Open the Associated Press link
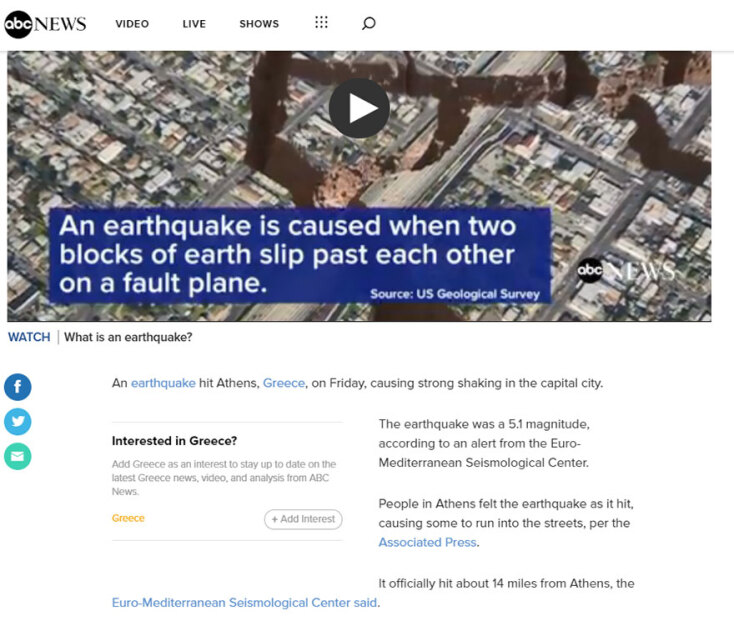734x631 pixels. [x=427, y=542]
